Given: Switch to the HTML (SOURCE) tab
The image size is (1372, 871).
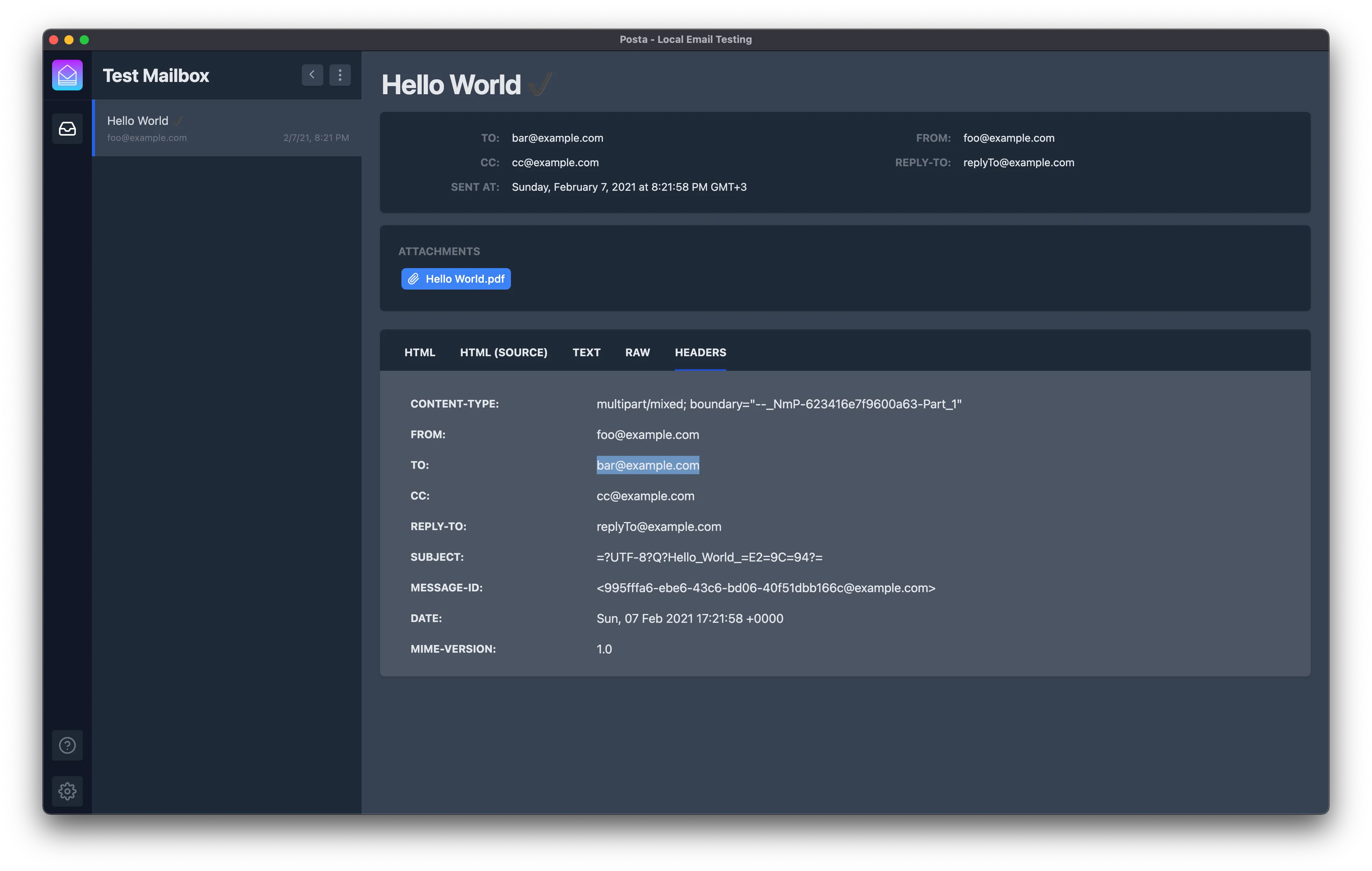Looking at the screenshot, I should 504,352.
